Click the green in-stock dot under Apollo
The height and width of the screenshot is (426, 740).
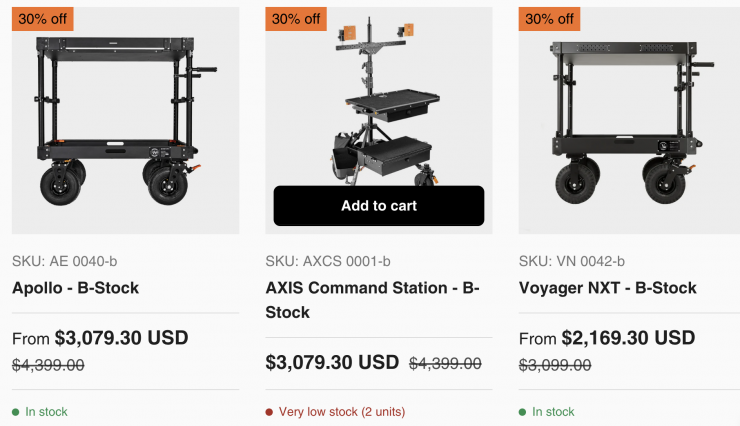click(x=16, y=412)
